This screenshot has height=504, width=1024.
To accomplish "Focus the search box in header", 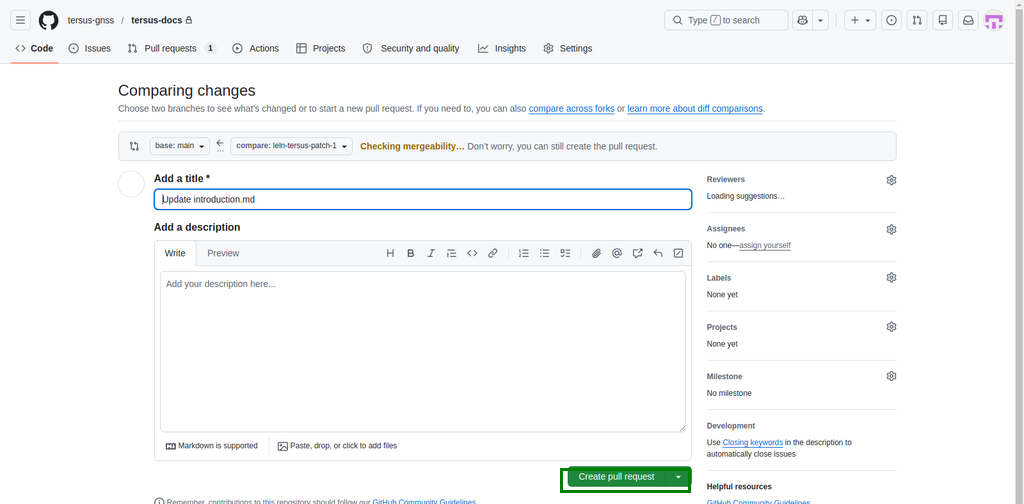I will [726, 20].
